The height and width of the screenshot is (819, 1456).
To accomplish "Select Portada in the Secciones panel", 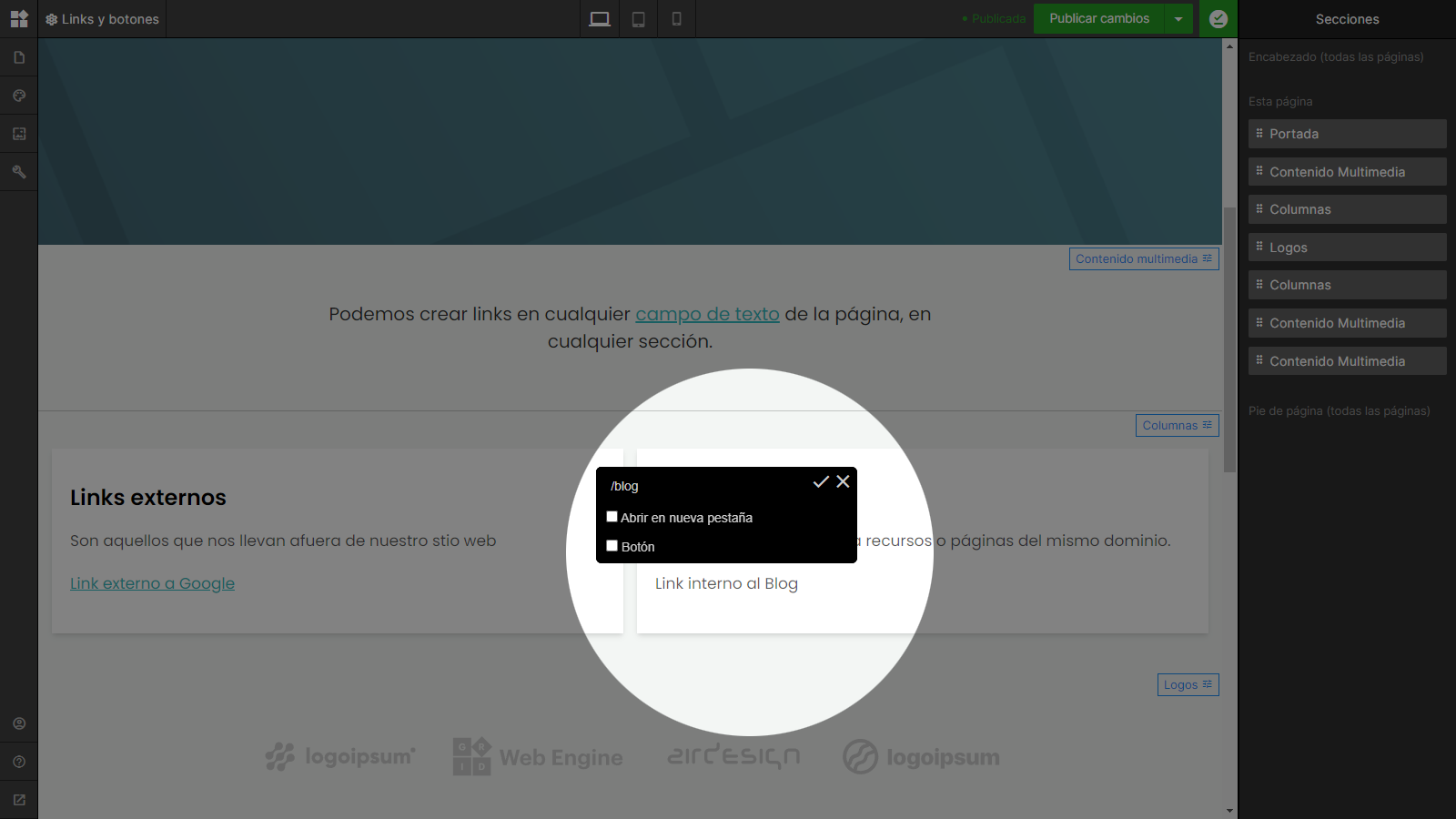I will pos(1348,134).
